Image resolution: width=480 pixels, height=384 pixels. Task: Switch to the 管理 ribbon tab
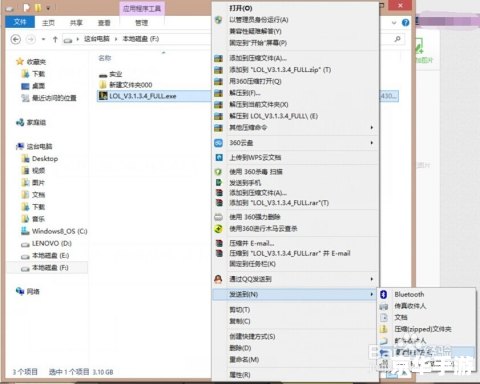[141, 23]
